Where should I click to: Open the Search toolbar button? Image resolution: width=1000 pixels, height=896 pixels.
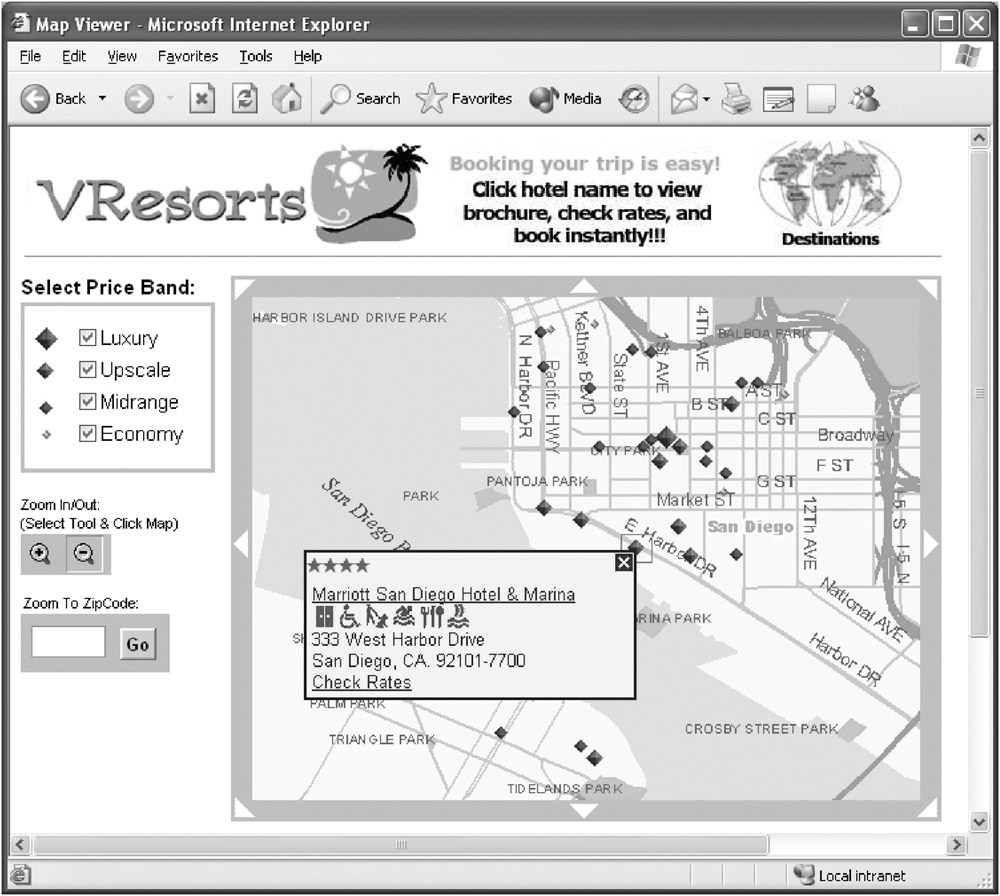(x=360, y=99)
